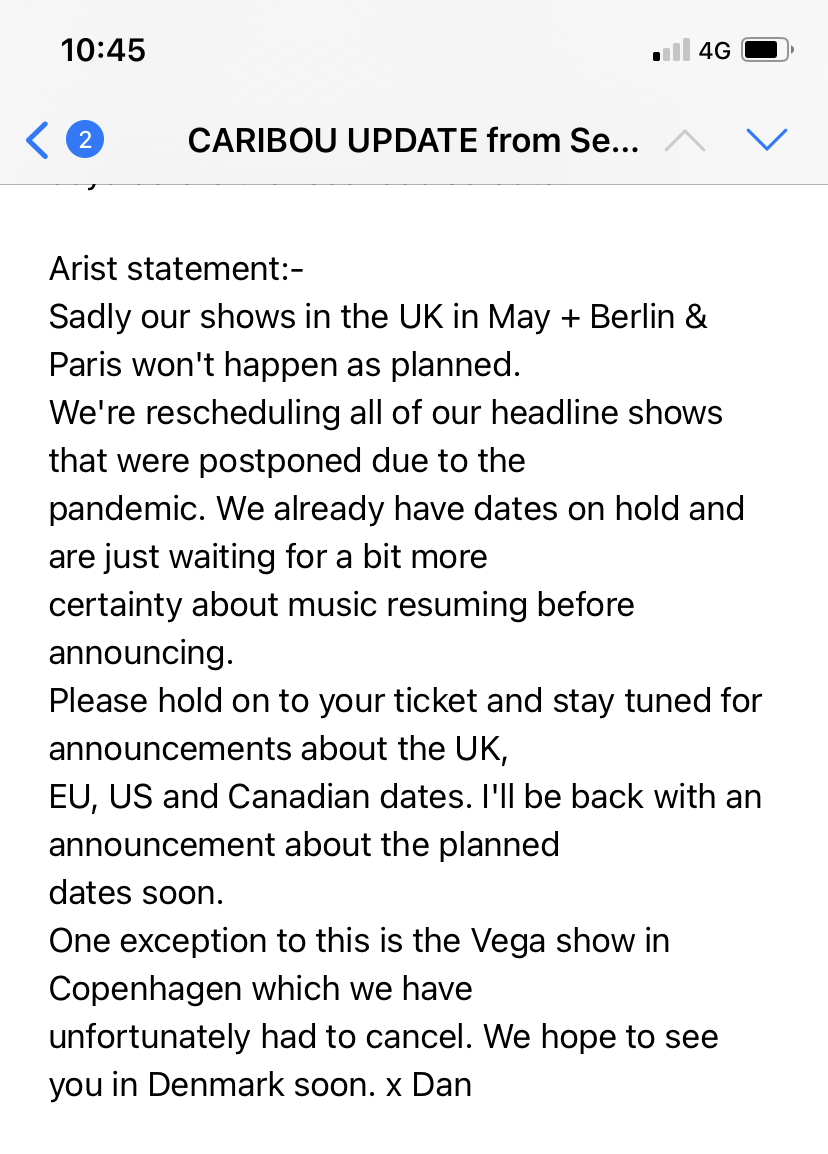Tap the line starting 'pandemic. We already have dates'
Screen dimensions: 828x1154
tap(397, 509)
